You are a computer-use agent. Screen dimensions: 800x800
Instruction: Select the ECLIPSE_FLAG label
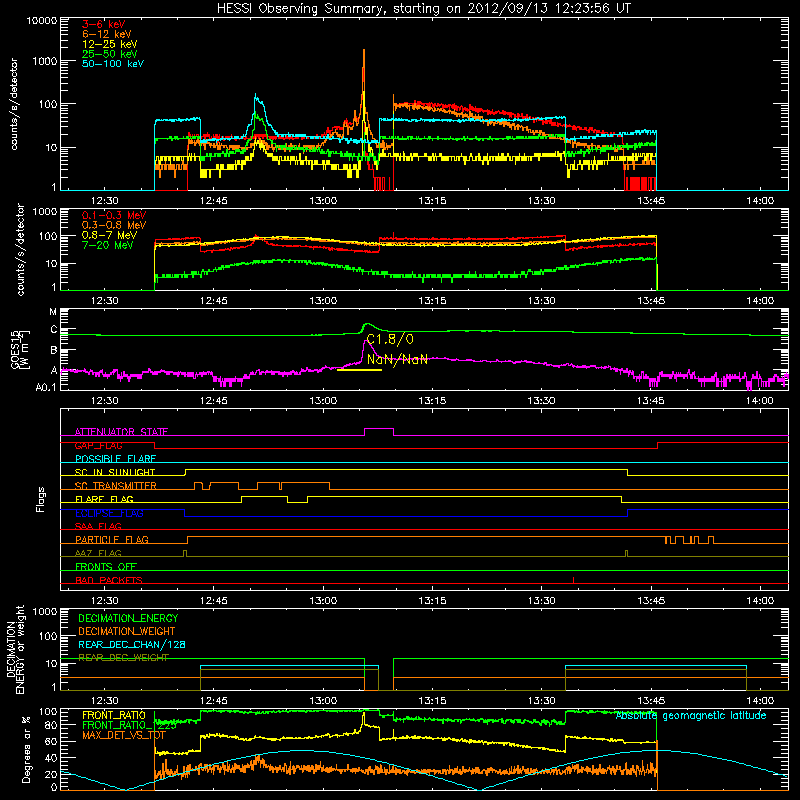(109, 513)
